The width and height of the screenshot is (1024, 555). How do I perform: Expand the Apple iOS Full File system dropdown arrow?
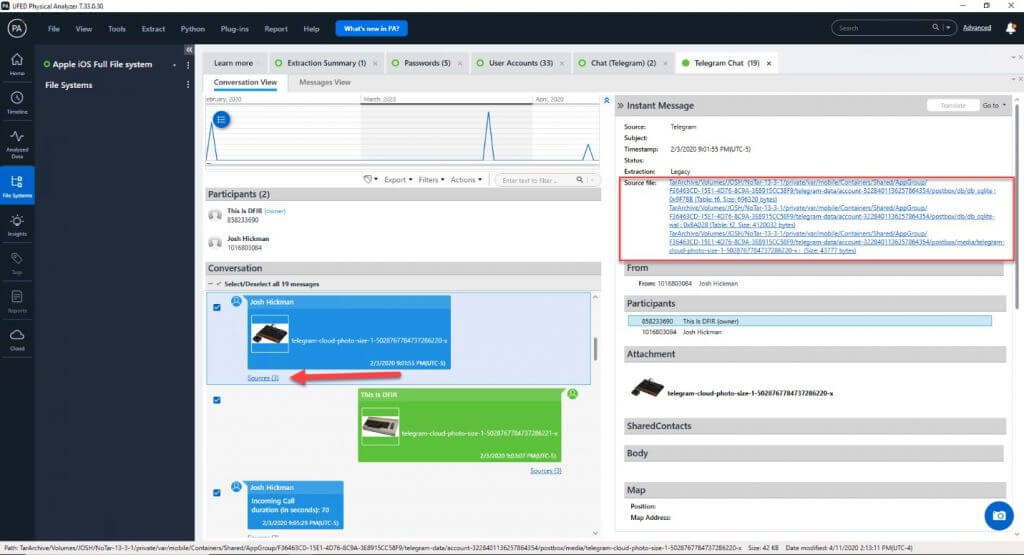[174, 65]
